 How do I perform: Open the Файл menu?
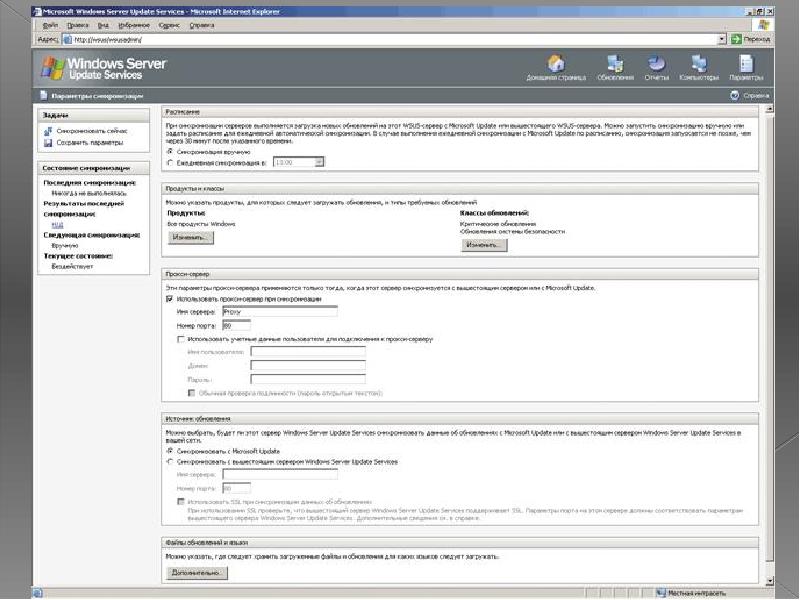pyautogui.click(x=50, y=25)
